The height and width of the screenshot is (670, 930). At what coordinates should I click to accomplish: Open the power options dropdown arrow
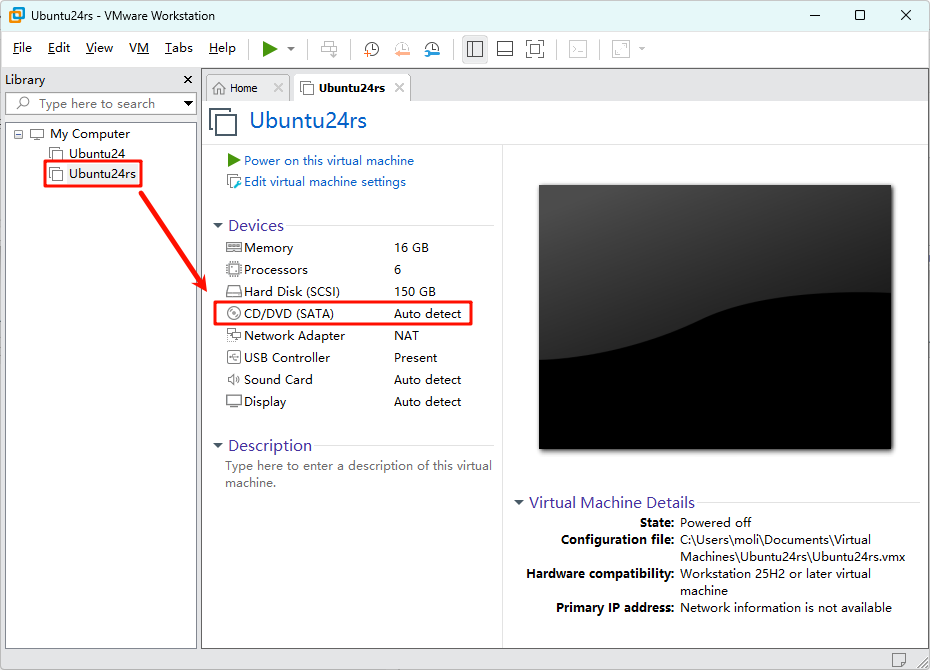(291, 49)
